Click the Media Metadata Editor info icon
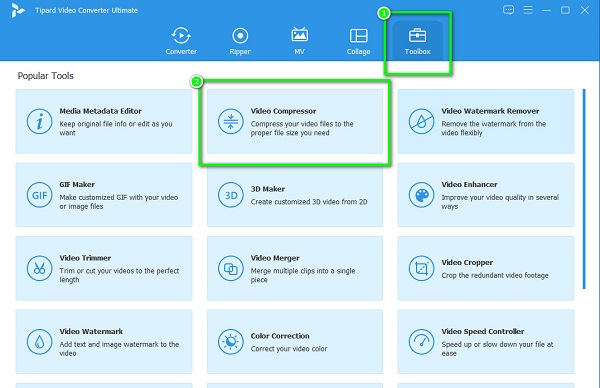This screenshot has width=600, height=388. (x=39, y=122)
